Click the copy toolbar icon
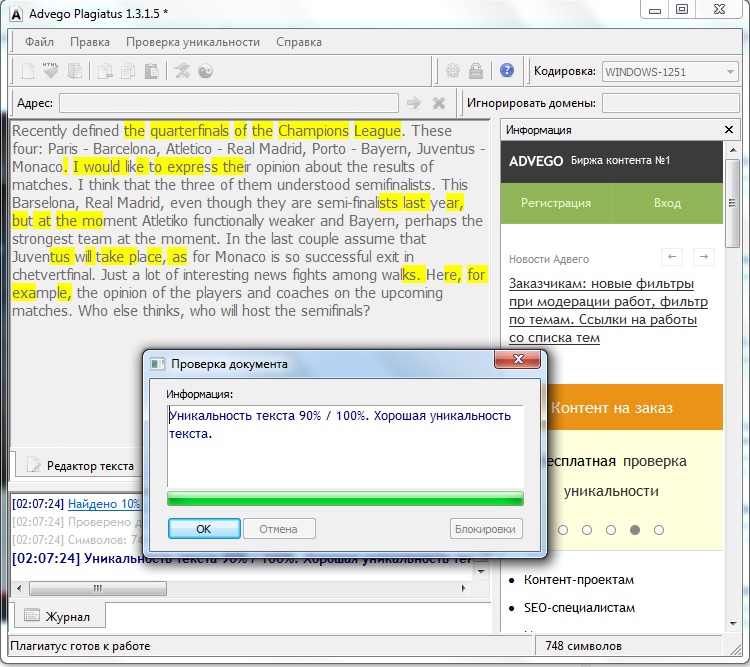The height and width of the screenshot is (667, 750). click(x=128, y=71)
